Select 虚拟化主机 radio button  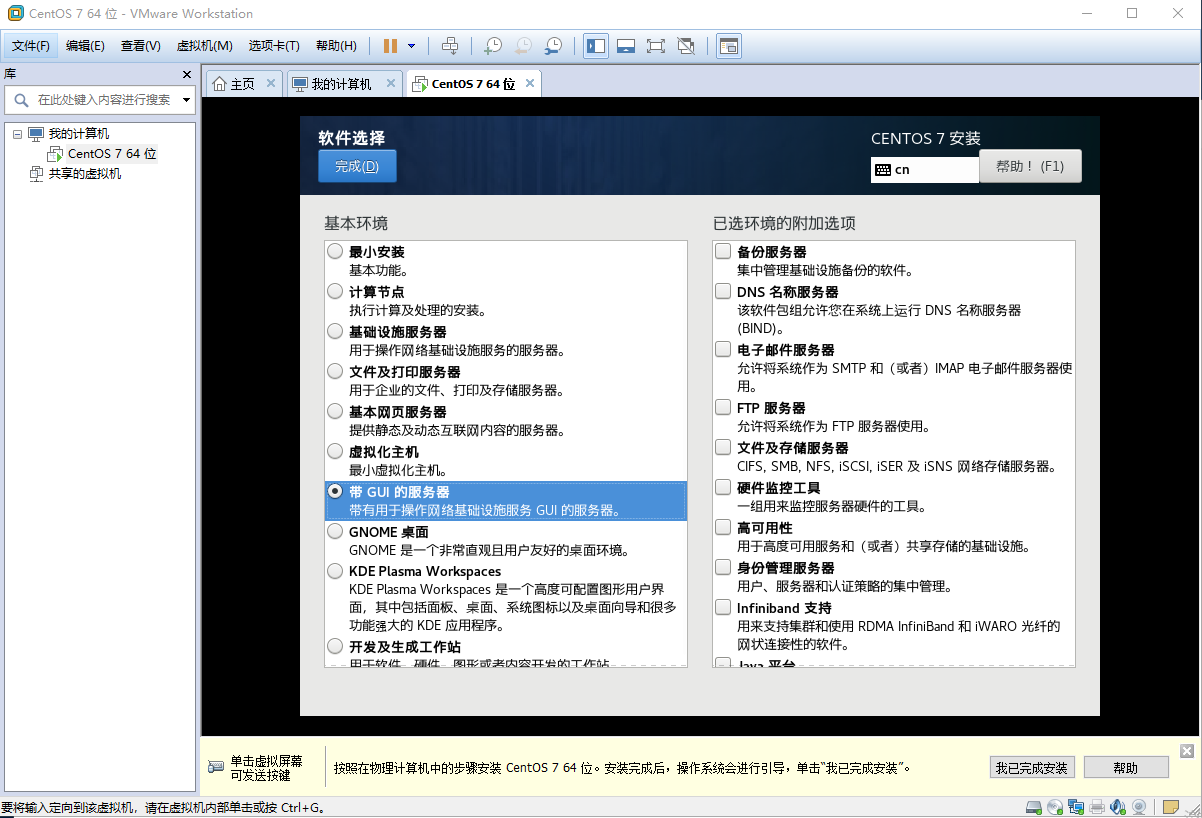point(336,452)
